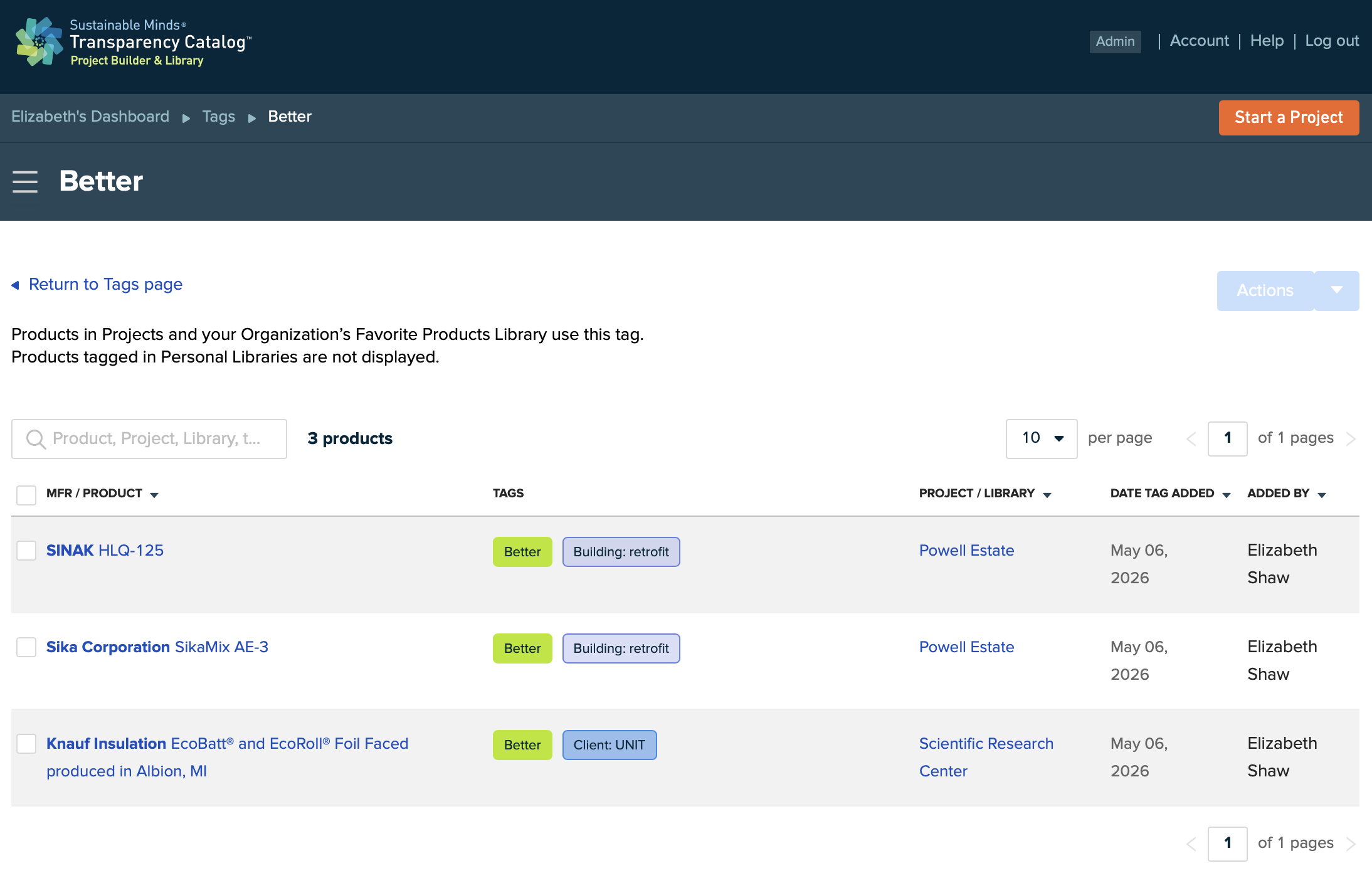Click the Start a Project button
This screenshot has width=1372, height=878.
(1289, 117)
